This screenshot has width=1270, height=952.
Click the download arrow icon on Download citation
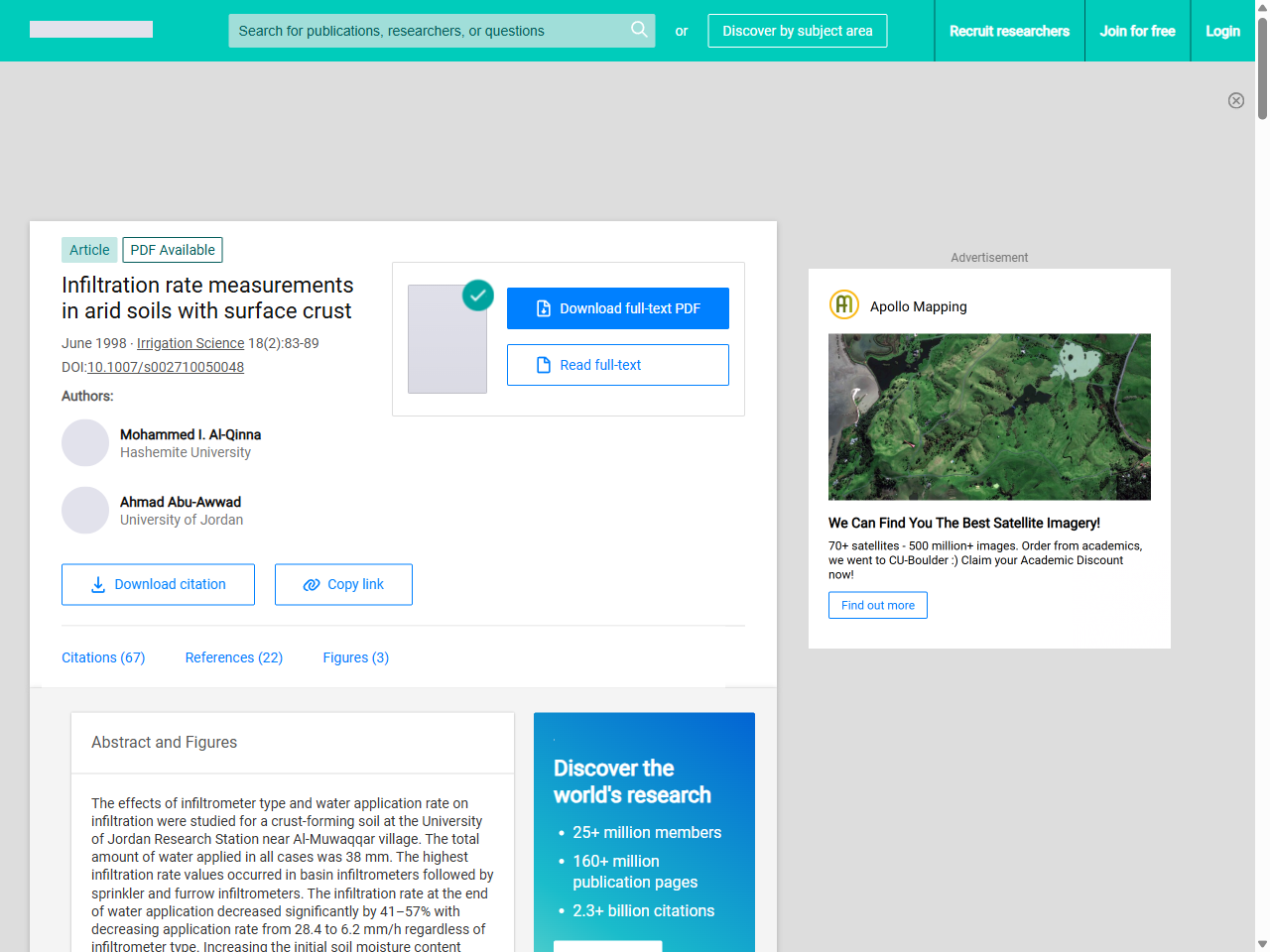97,585
